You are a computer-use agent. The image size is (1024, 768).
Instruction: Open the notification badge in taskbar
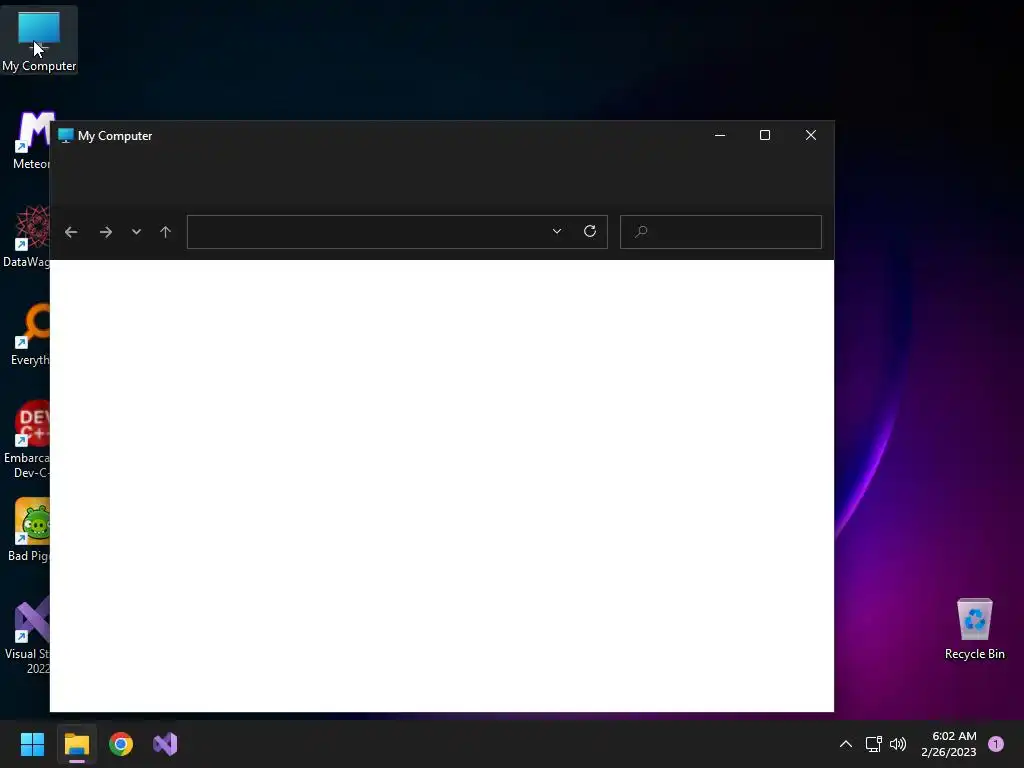pos(996,744)
